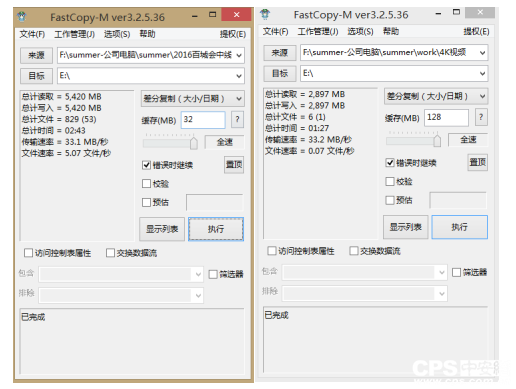Enable 筛选器 checkbox in right window

456,272
